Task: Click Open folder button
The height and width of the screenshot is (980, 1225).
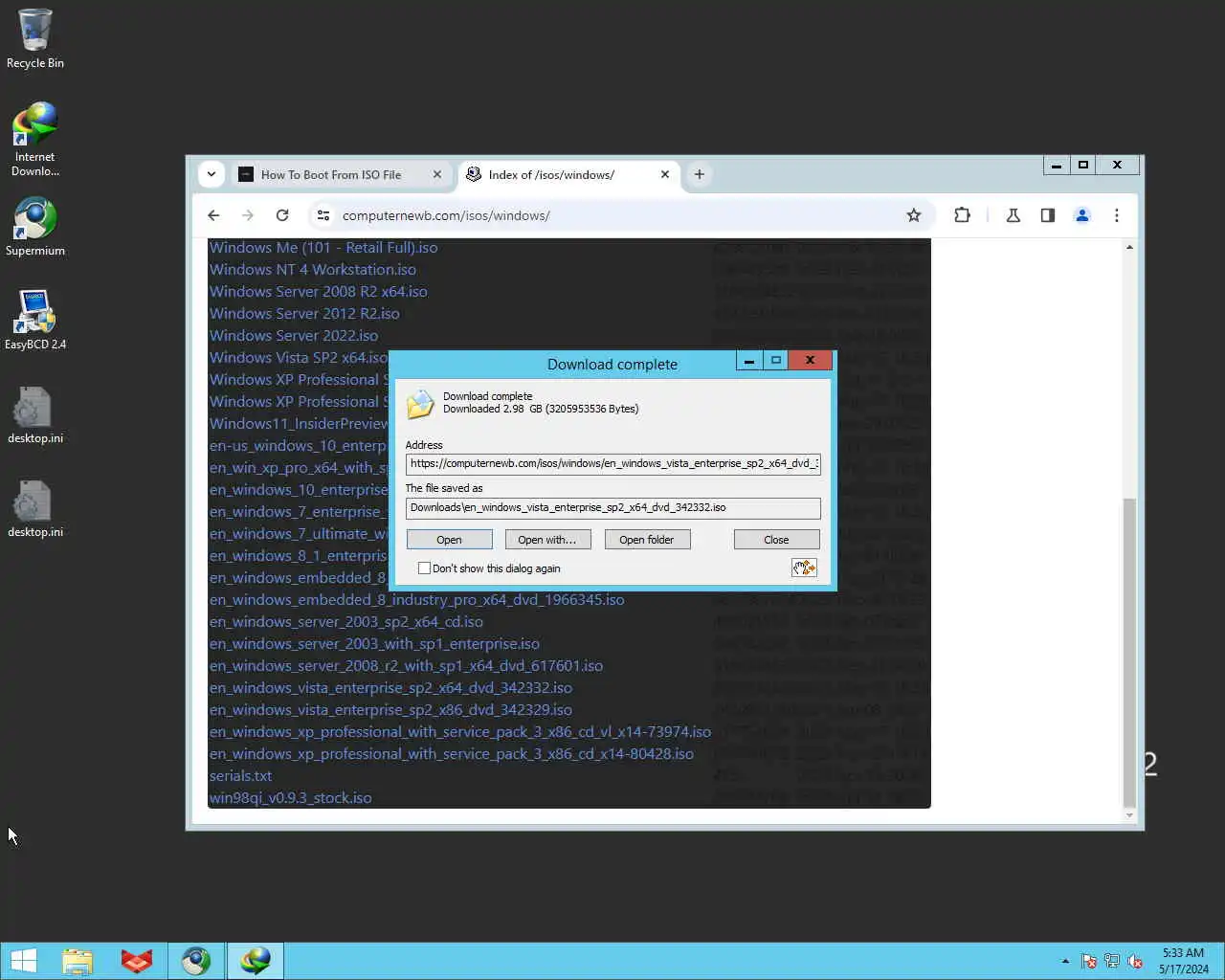Action: [647, 540]
